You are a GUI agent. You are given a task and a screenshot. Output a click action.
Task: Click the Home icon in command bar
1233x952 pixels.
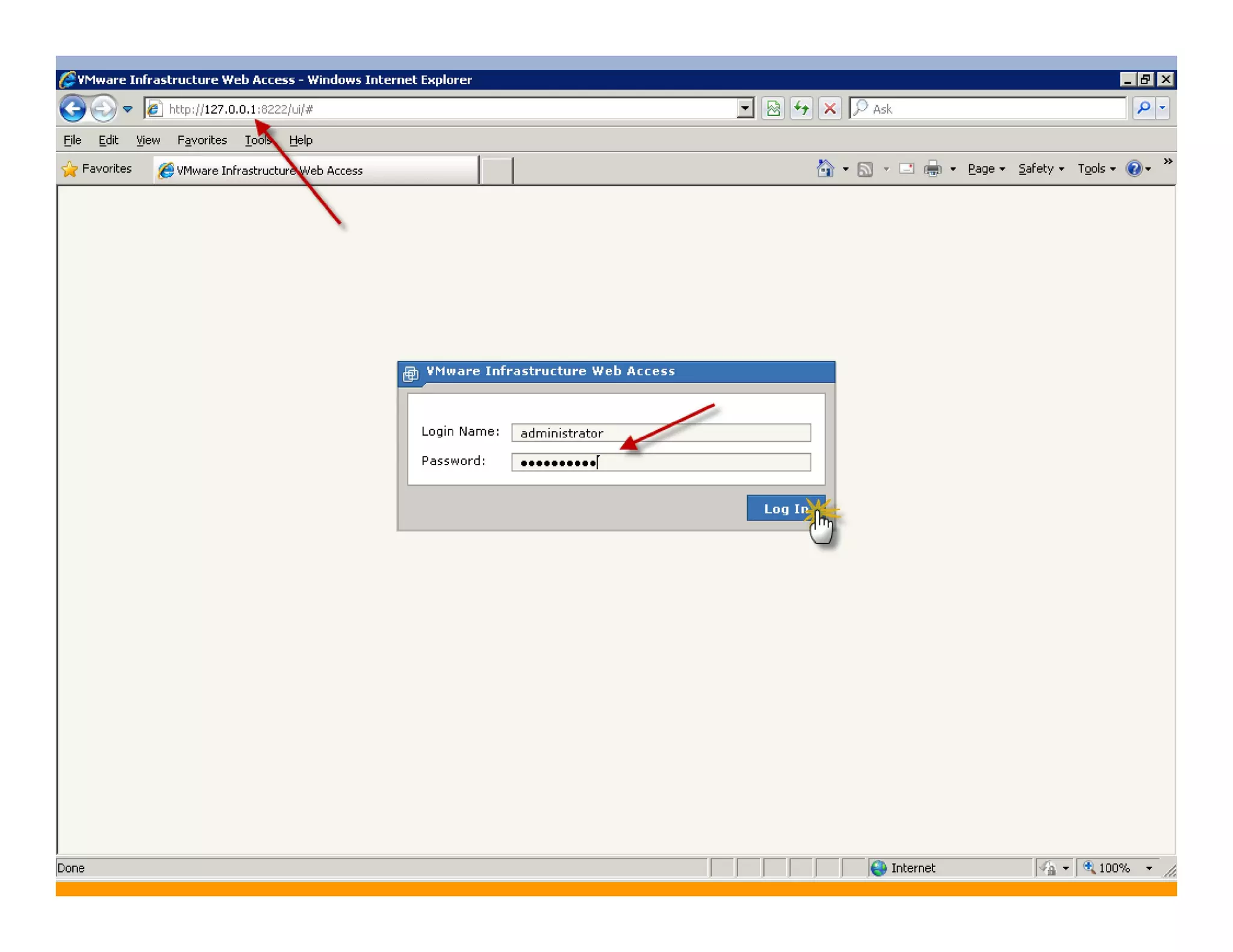pyautogui.click(x=825, y=169)
